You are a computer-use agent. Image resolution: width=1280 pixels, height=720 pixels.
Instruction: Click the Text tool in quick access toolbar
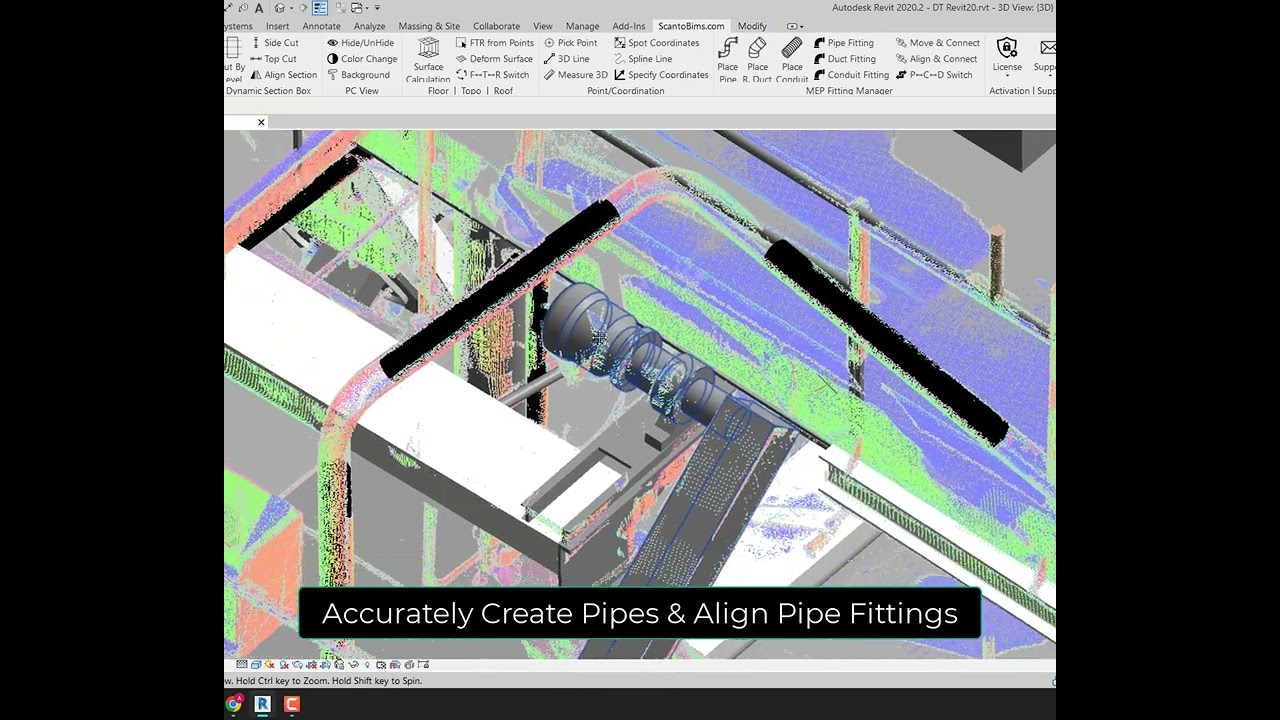coord(259,8)
